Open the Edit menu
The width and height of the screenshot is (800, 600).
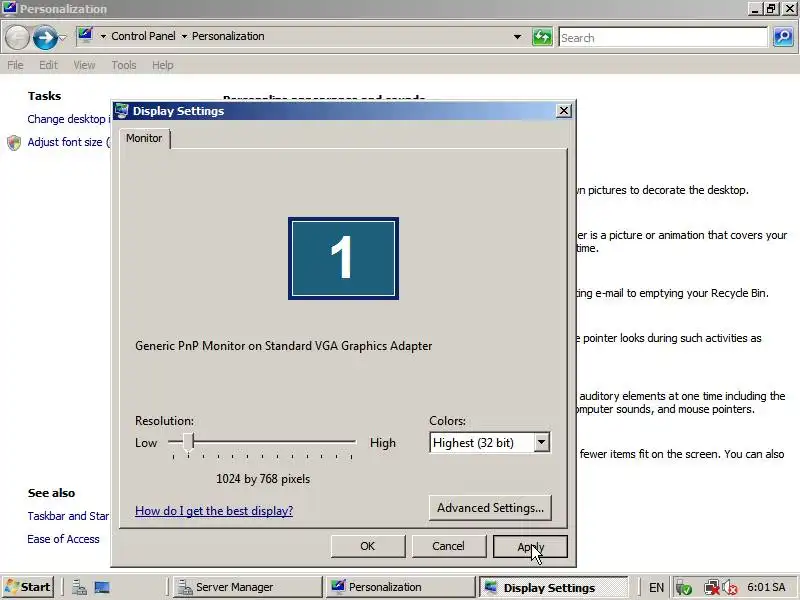click(48, 65)
